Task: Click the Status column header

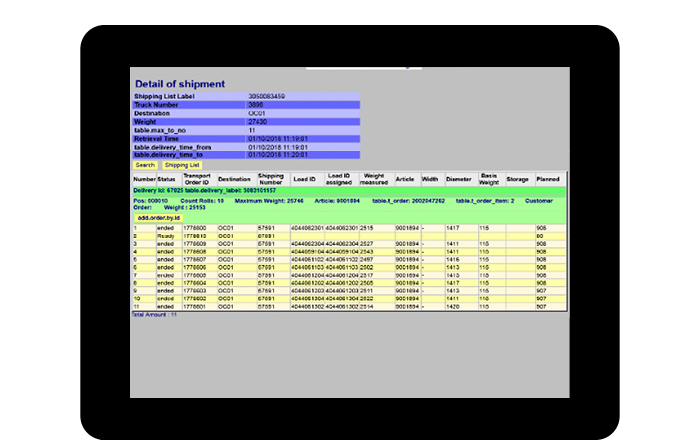Action: pyautogui.click(x=166, y=180)
